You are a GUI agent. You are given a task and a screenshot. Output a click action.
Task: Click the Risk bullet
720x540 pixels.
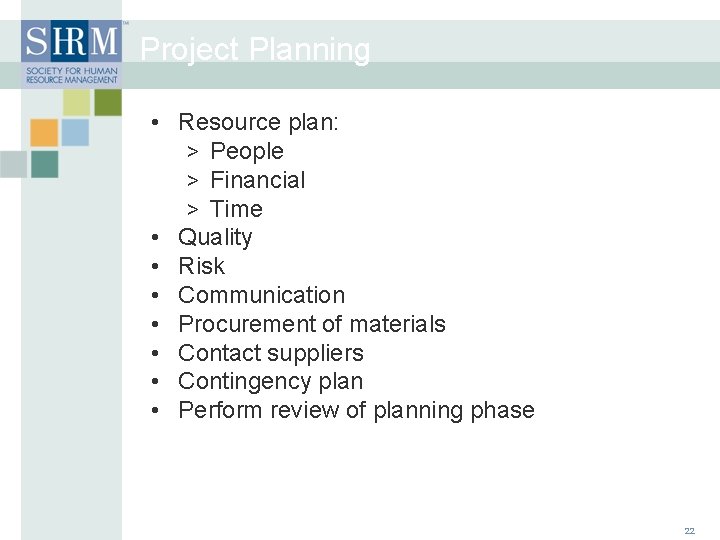click(202, 266)
